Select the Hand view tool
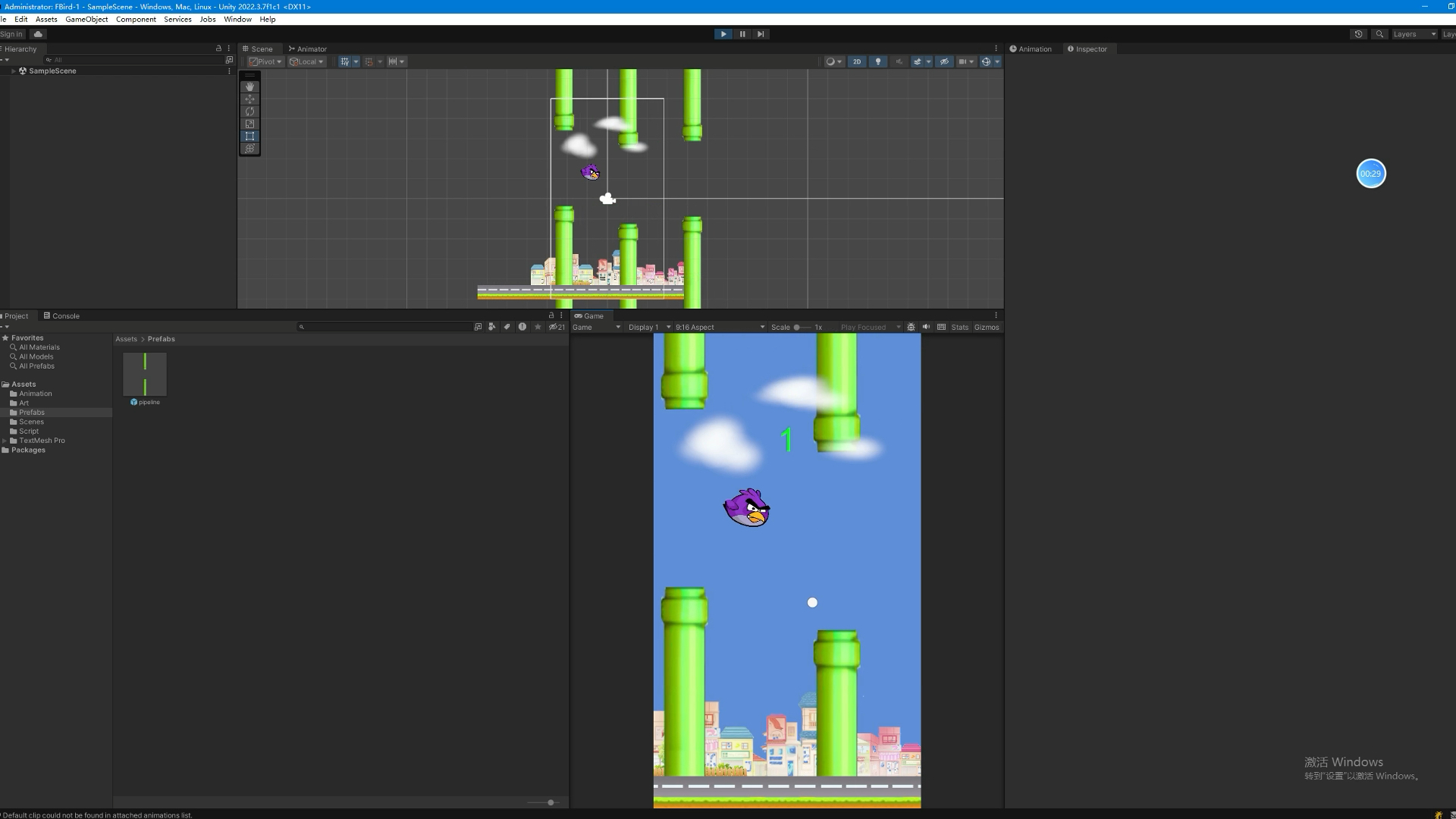Viewport: 1456px width, 819px height. [x=249, y=86]
